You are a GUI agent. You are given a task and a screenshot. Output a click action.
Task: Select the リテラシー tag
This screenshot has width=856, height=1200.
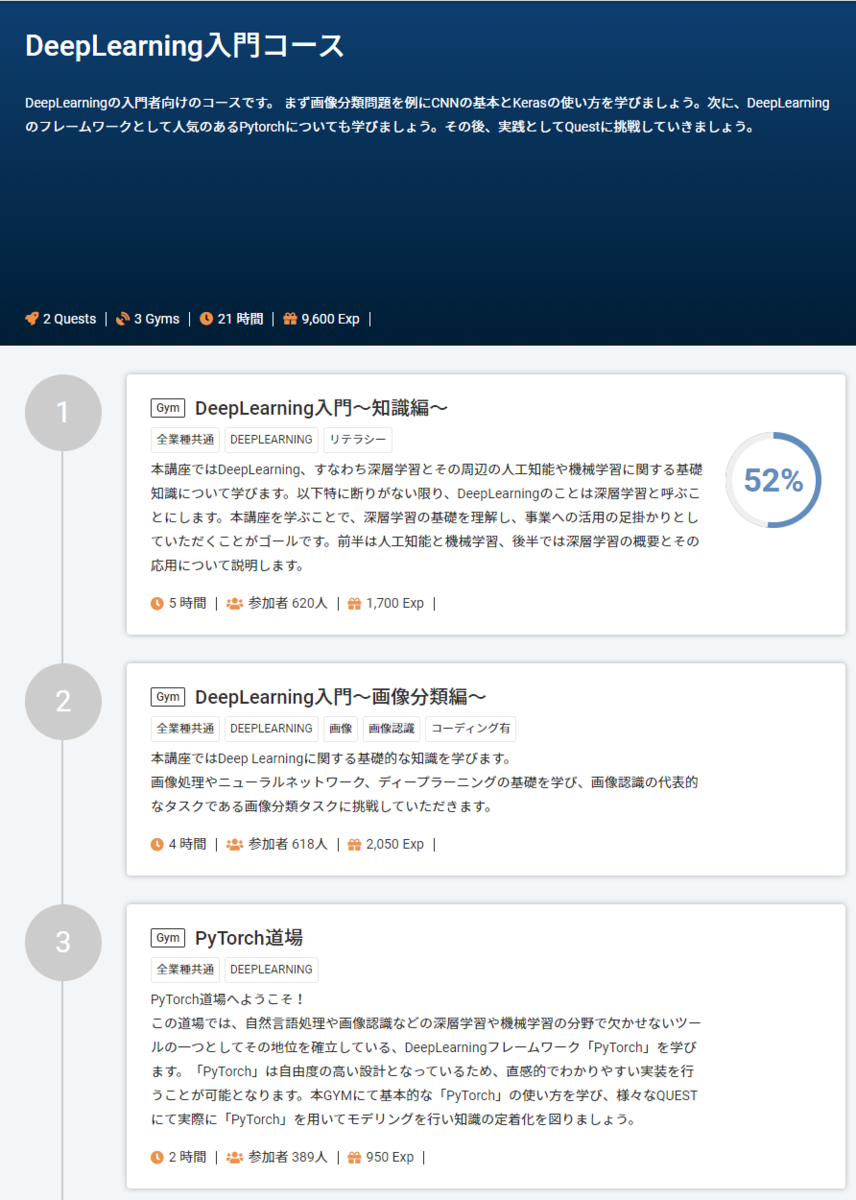[x=356, y=440]
